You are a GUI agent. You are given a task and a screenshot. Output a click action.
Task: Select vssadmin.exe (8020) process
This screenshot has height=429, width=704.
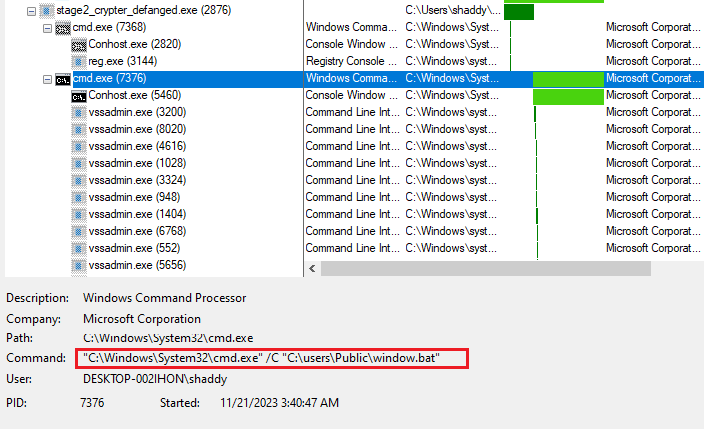[137, 129]
